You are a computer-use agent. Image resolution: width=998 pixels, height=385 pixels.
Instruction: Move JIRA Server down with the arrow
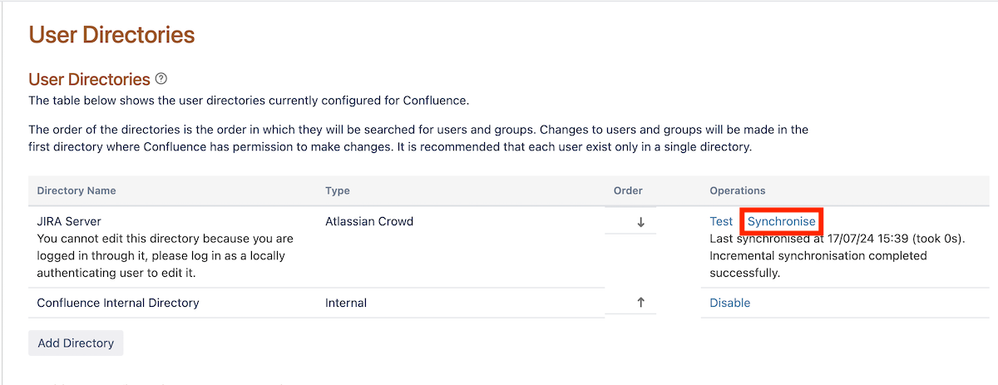(641, 222)
